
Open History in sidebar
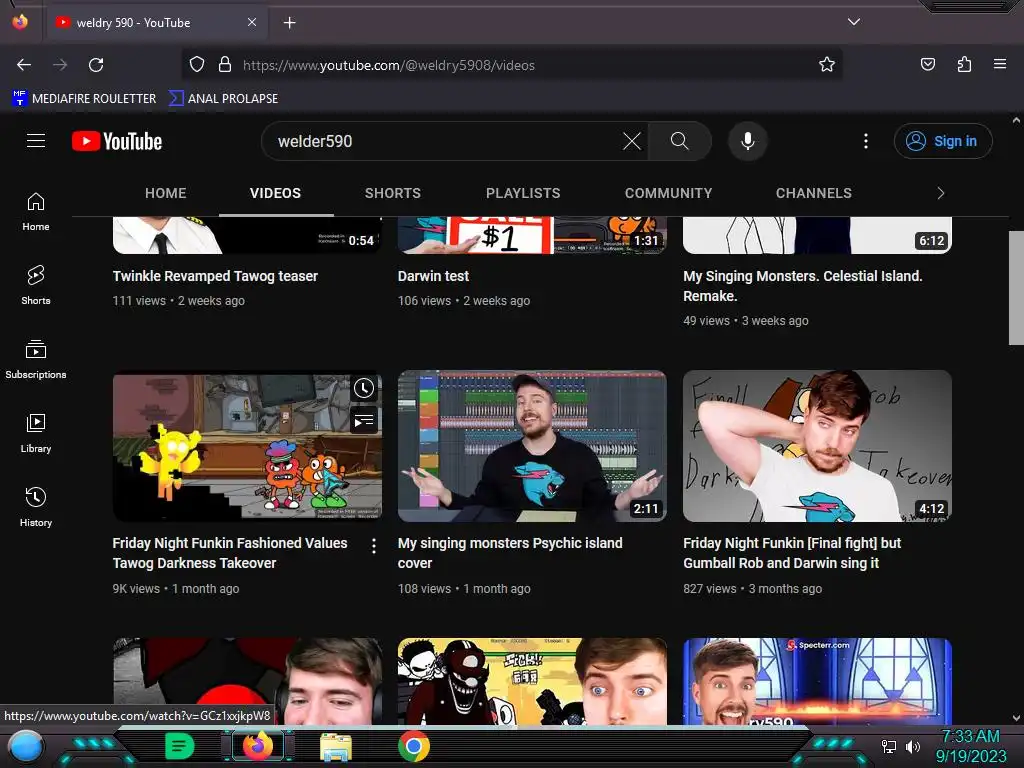pyautogui.click(x=36, y=507)
